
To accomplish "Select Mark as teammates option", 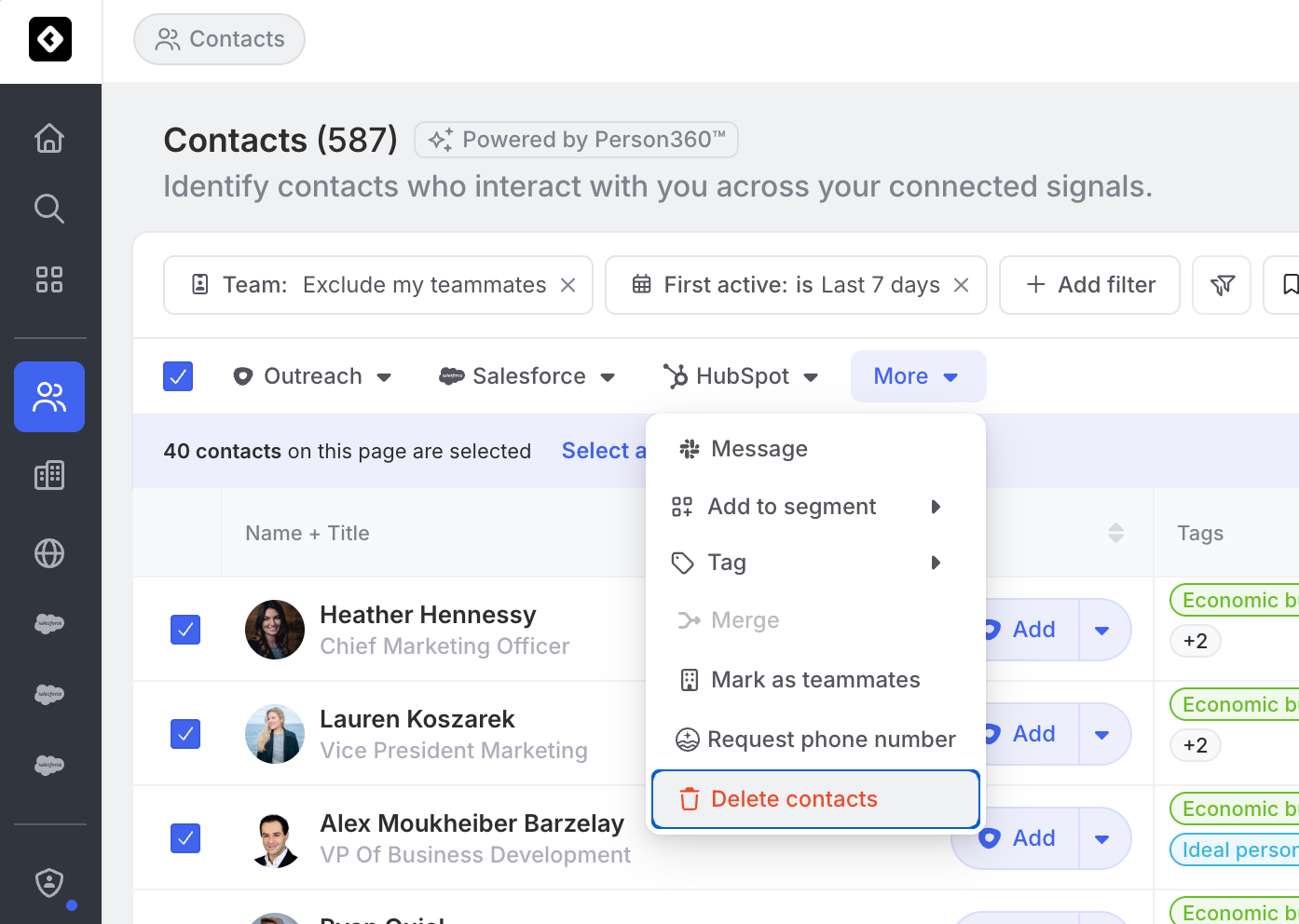I will pyautogui.click(x=815, y=680).
